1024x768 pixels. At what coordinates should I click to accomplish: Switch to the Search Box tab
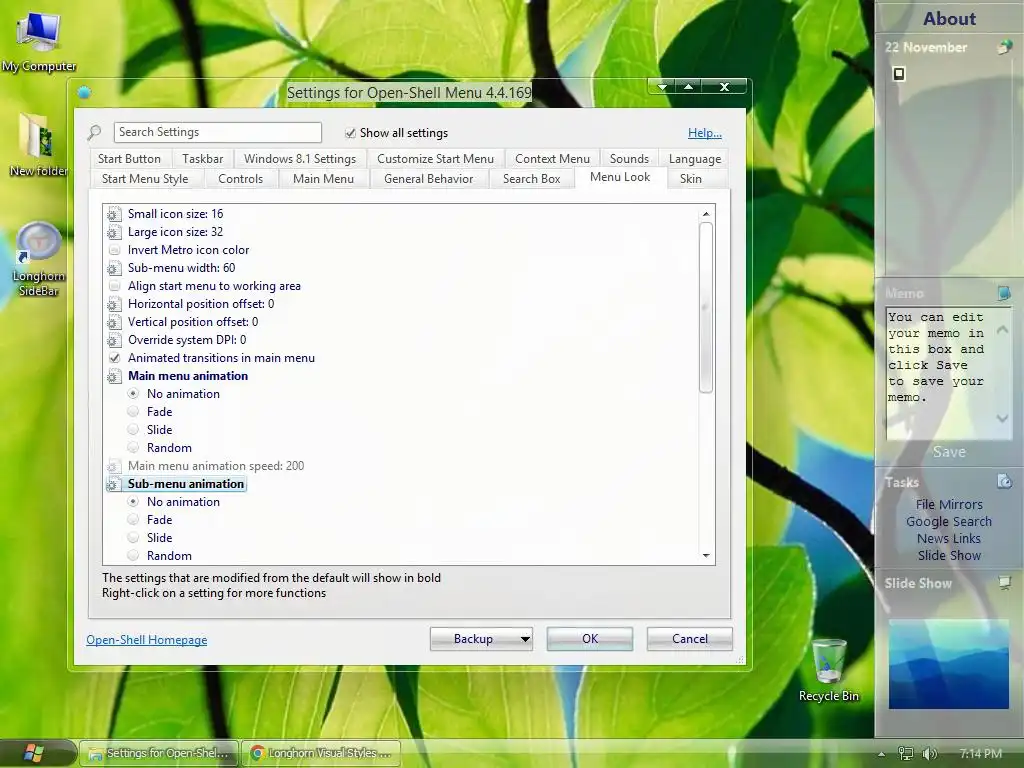click(532, 179)
